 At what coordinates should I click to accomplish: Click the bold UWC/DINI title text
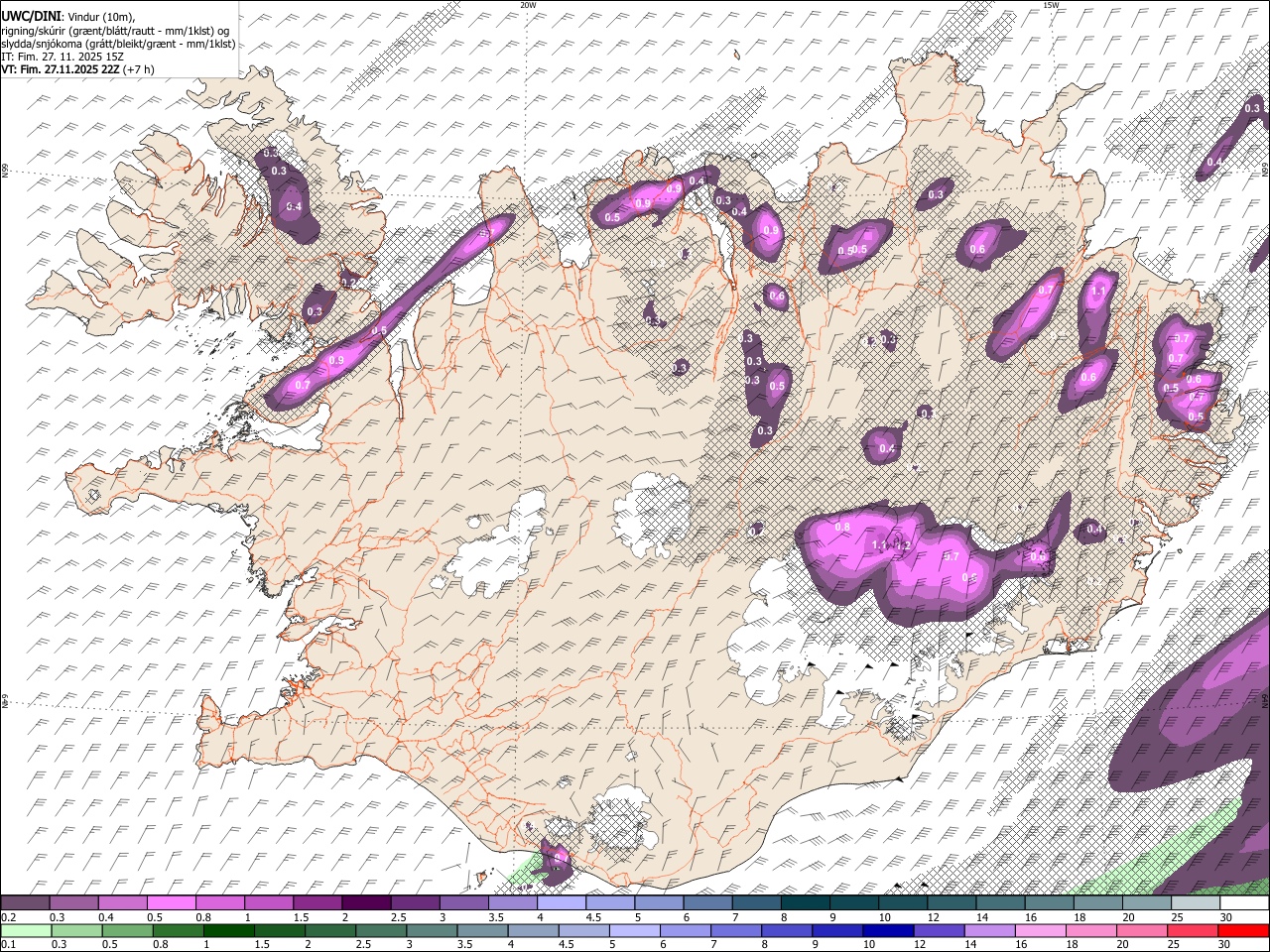(x=32, y=15)
